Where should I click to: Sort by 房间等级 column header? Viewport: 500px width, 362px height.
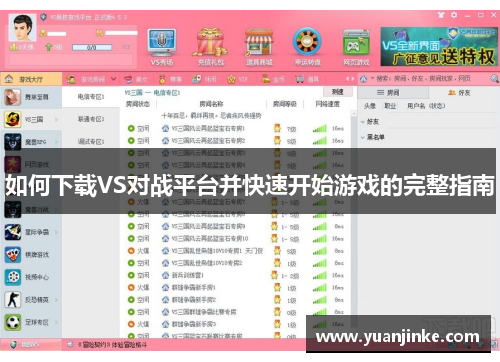pyautogui.click(x=285, y=104)
